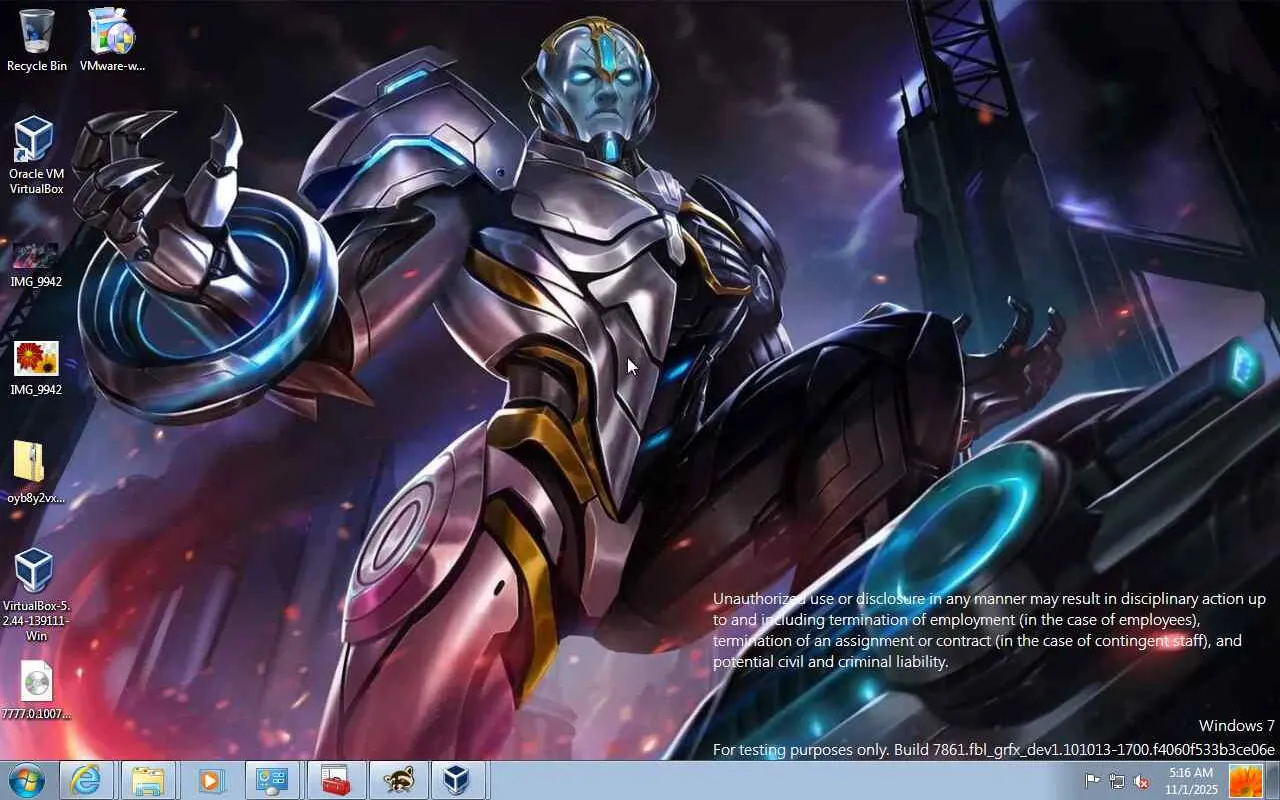Select the VMware-w... installer icon on desktop
The width and height of the screenshot is (1280, 800).
click(112, 40)
